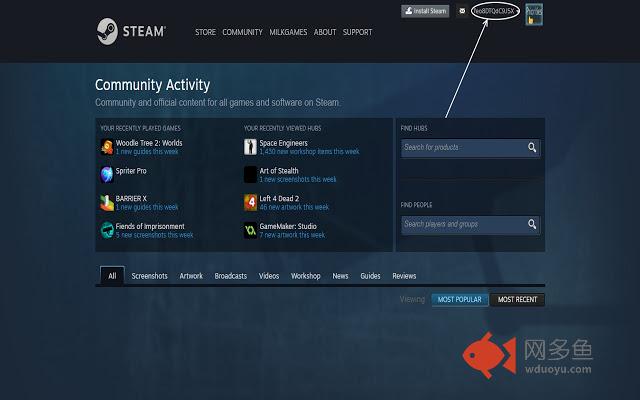Switch to the Broadcasts tab

(x=231, y=276)
